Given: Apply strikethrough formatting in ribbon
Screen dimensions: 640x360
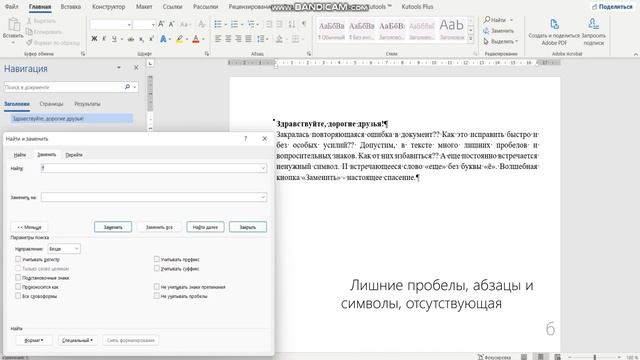Looking at the screenshot, I should 131,39.
